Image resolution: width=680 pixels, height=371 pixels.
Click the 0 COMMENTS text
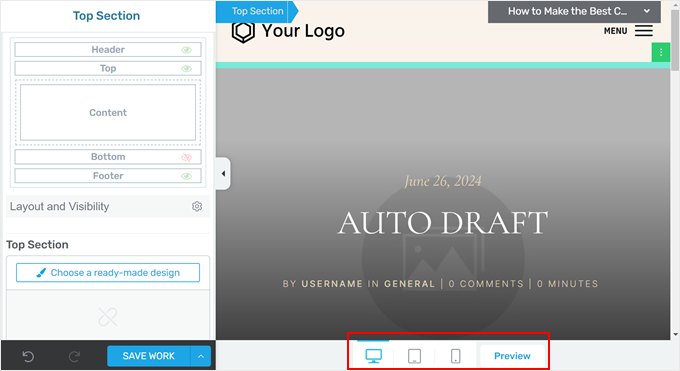[x=486, y=284]
